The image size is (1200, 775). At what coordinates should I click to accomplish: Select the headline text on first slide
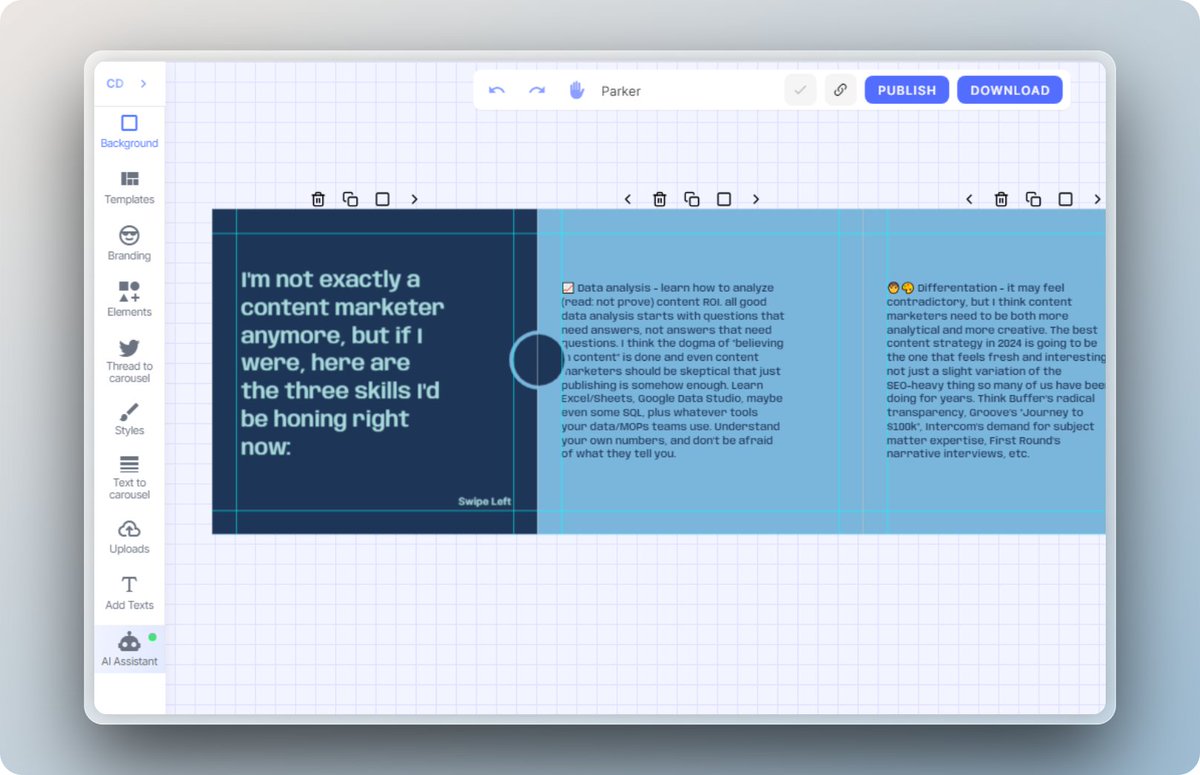coord(342,363)
